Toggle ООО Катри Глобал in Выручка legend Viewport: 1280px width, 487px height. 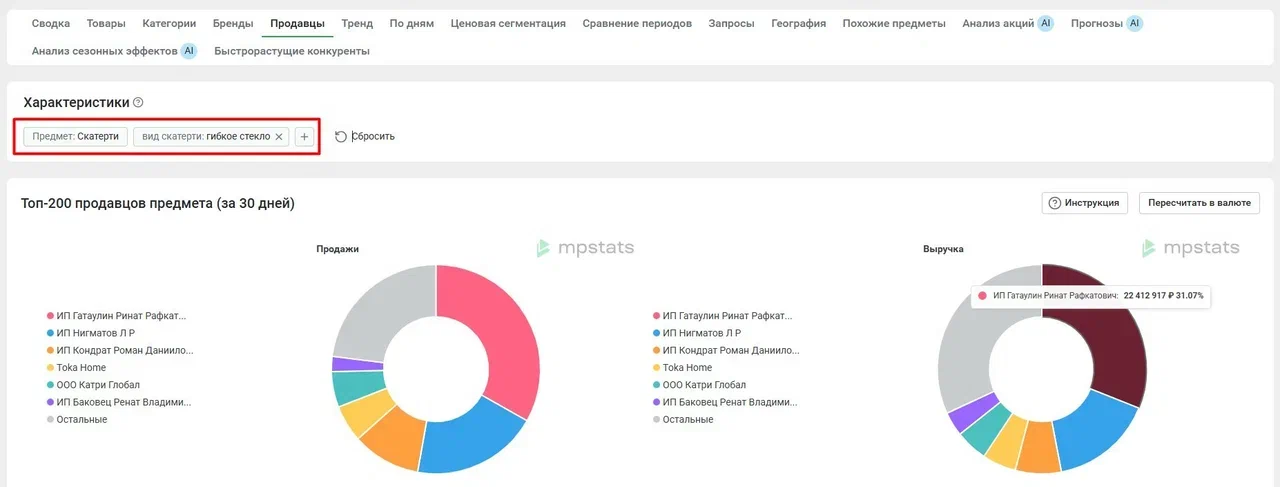[x=699, y=385]
